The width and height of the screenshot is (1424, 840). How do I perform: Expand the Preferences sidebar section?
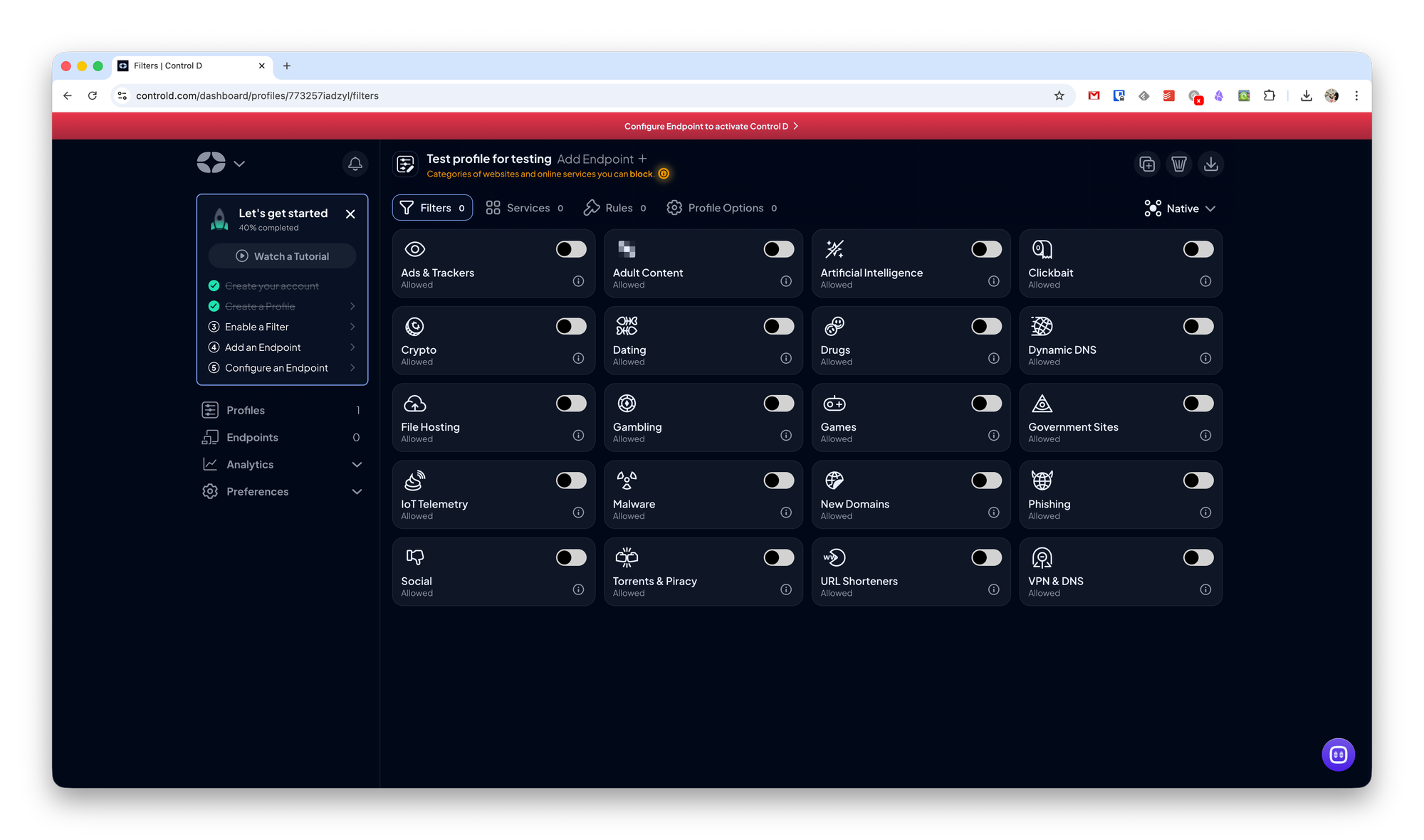[x=283, y=491]
